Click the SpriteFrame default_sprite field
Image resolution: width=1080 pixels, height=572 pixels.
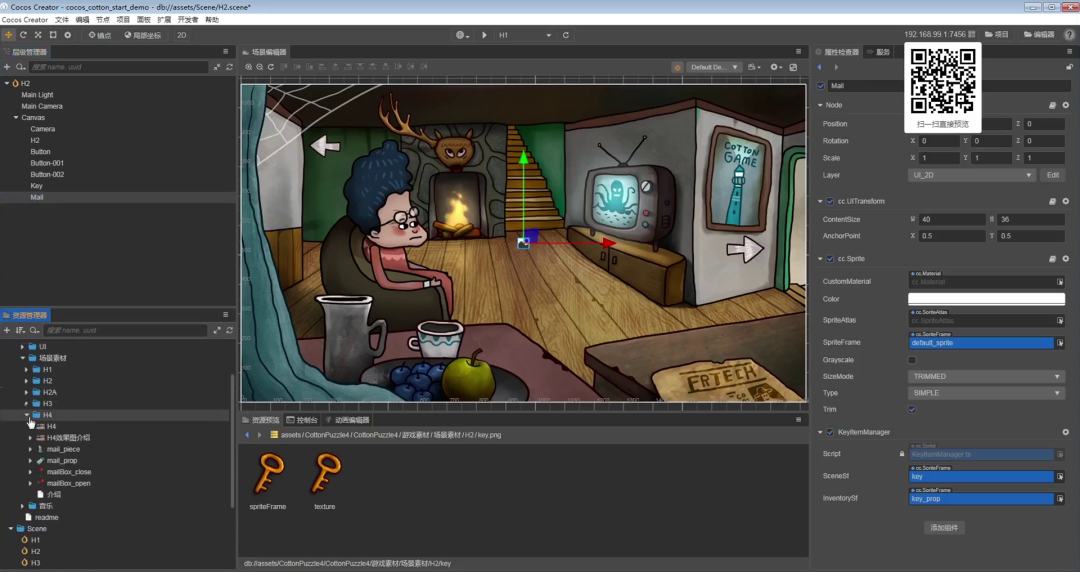(x=981, y=343)
